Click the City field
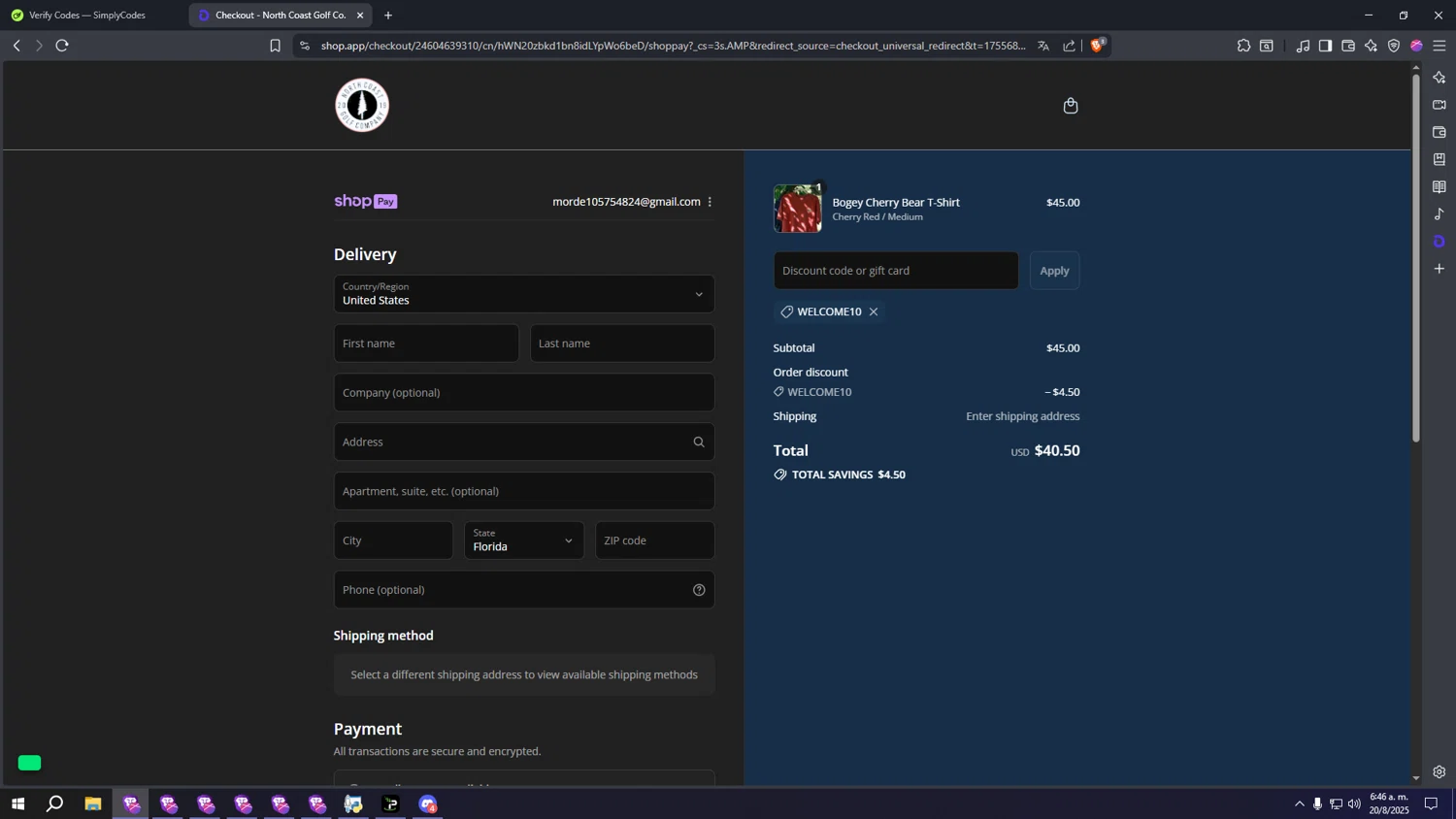This screenshot has width=1456, height=819. pyautogui.click(x=393, y=541)
